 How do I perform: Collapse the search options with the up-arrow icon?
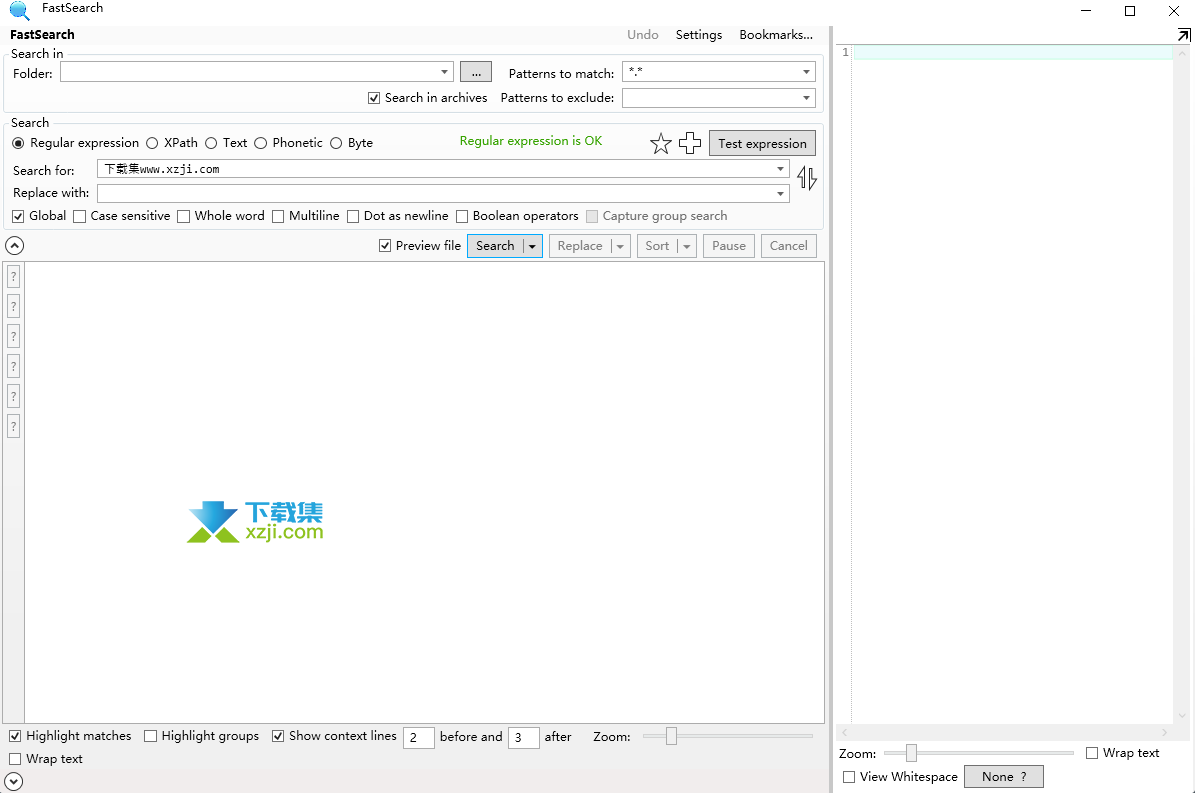click(14, 245)
